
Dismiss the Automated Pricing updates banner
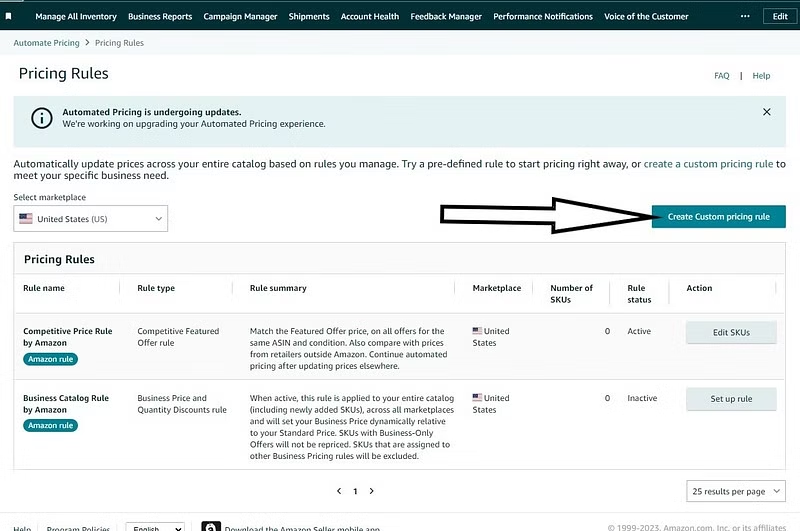766,112
